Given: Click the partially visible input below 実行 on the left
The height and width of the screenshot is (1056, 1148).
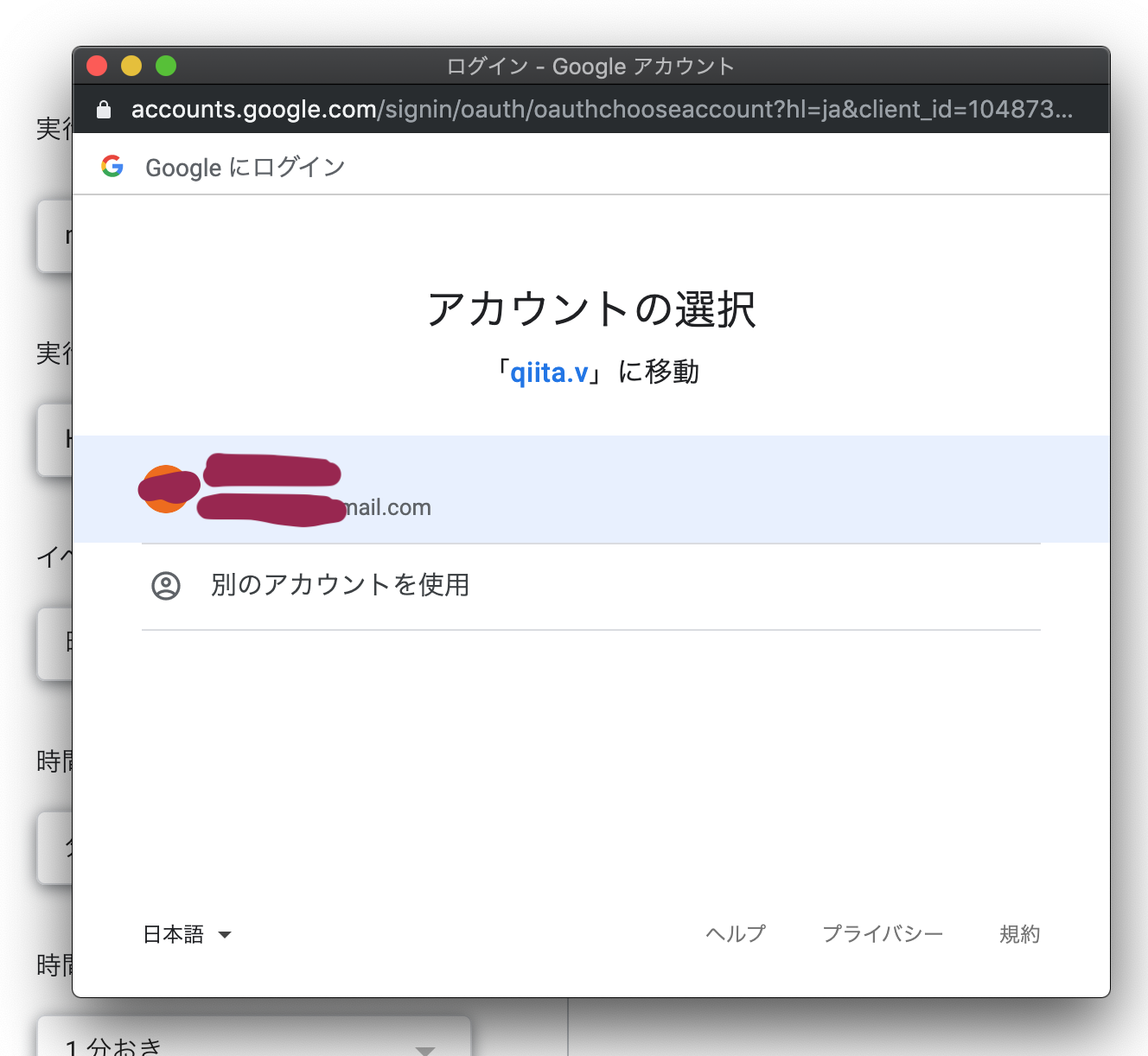Looking at the screenshot, I should (54, 236).
